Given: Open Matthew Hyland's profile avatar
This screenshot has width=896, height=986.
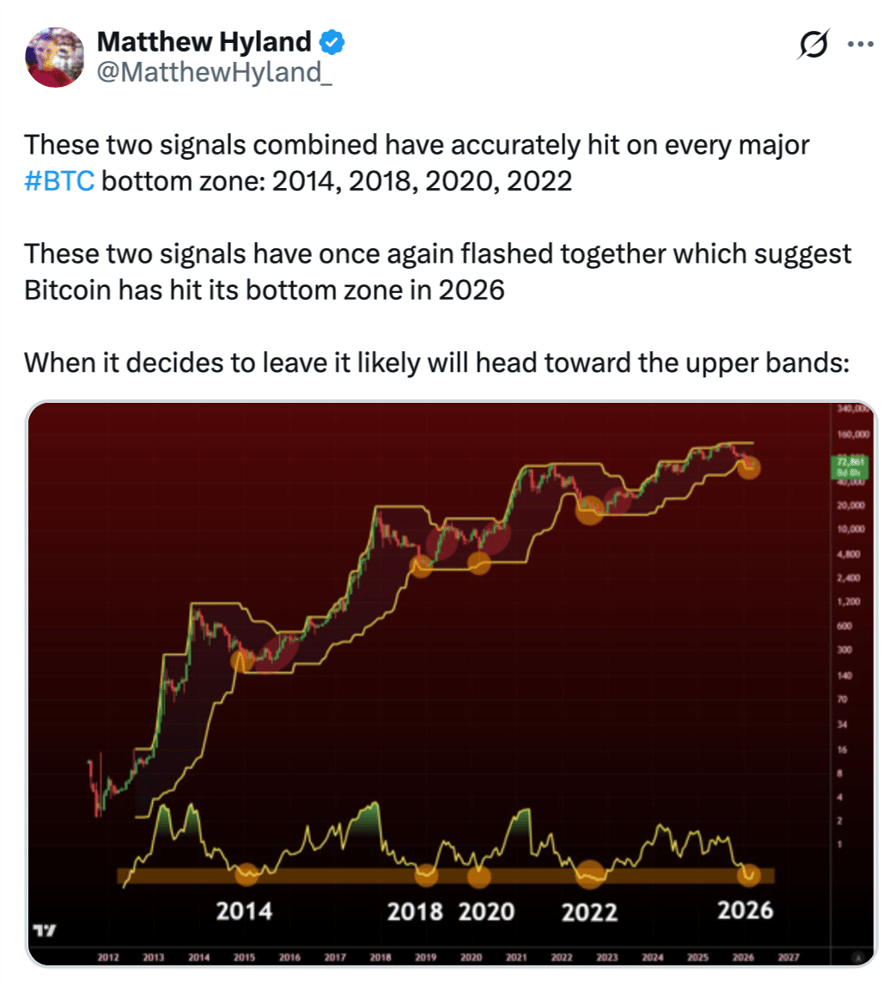Looking at the screenshot, I should [55, 57].
